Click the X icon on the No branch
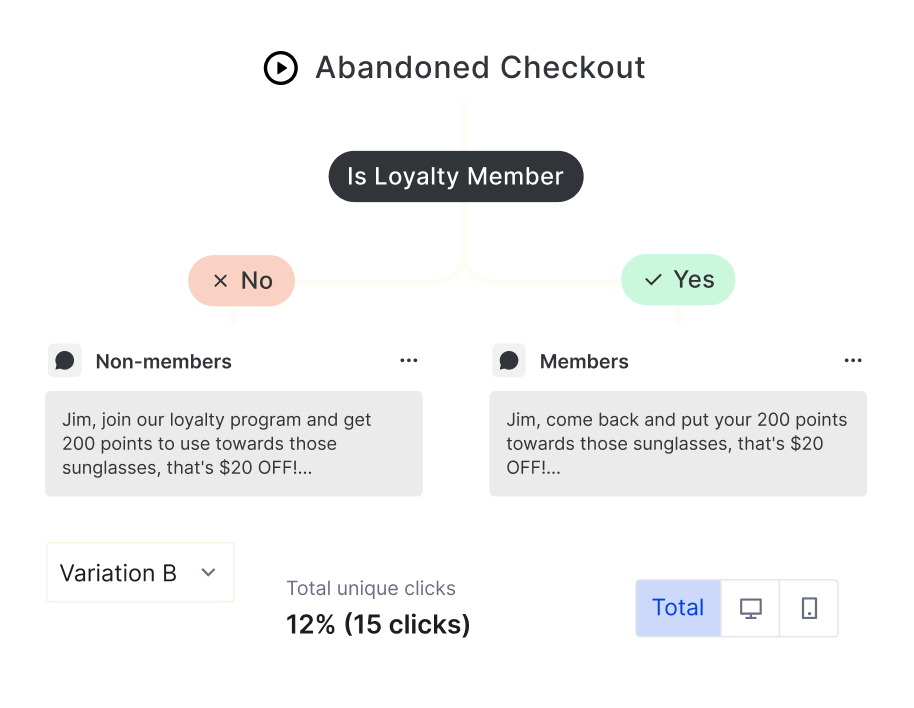This screenshot has width=914, height=708. (x=221, y=281)
